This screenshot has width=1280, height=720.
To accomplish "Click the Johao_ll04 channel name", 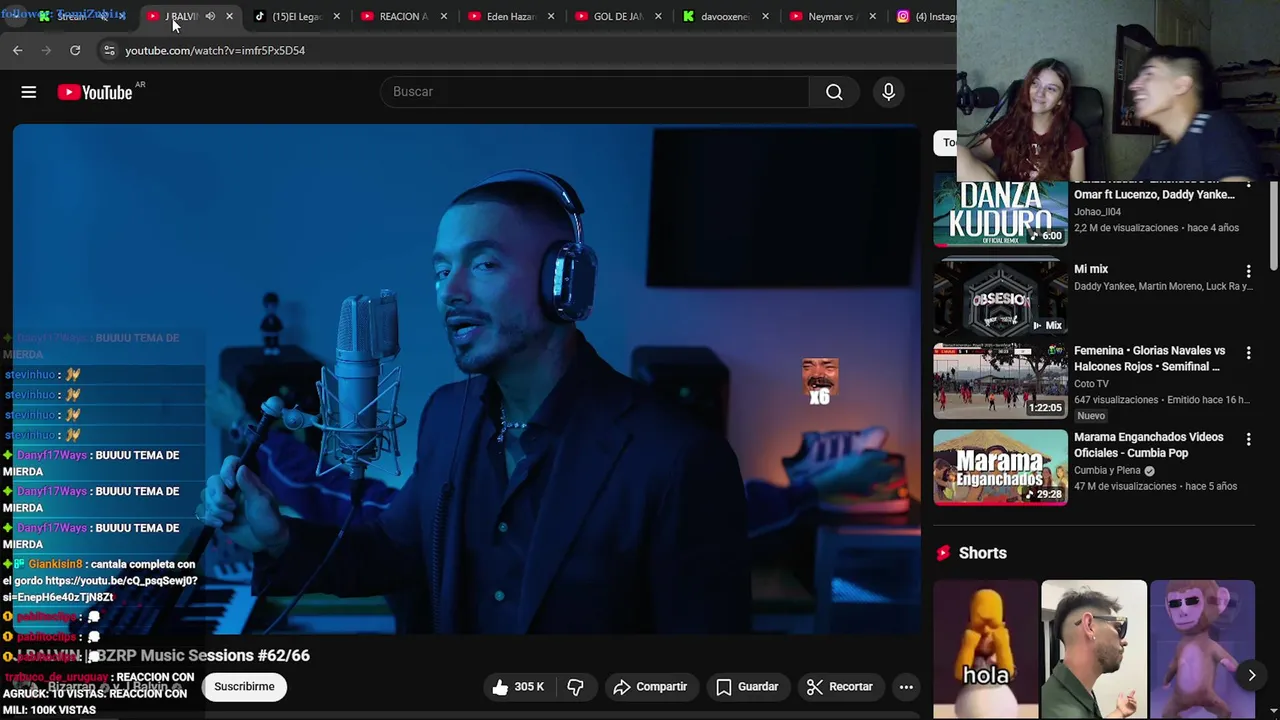I will pyautogui.click(x=1097, y=212).
